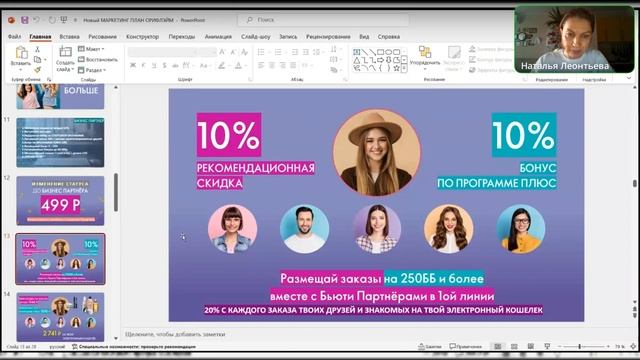The height and width of the screenshot is (360, 640).
Task: Open the font color dropdown arrow
Action: (x=245, y=65)
